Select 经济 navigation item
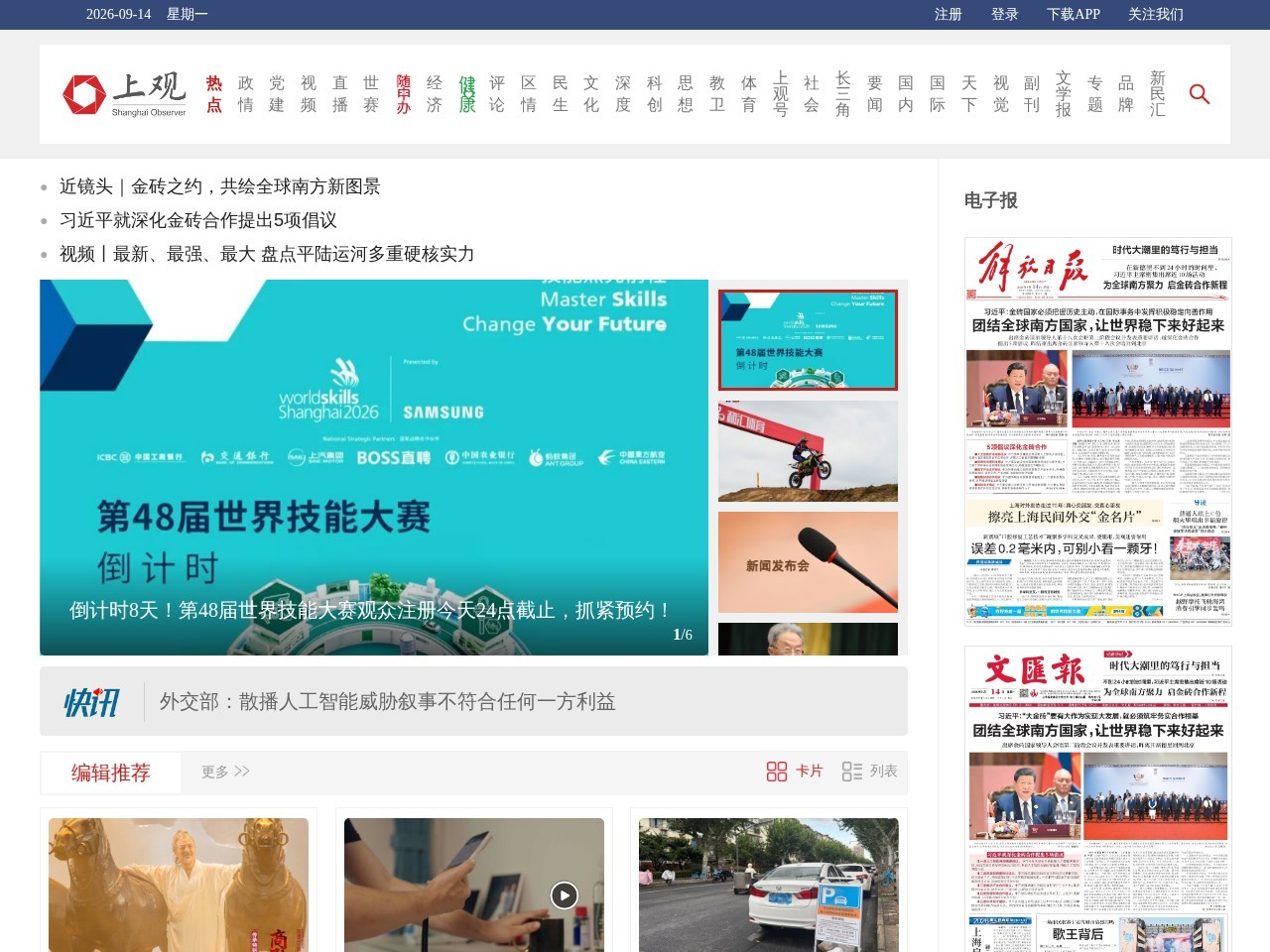1270x952 pixels. point(435,94)
